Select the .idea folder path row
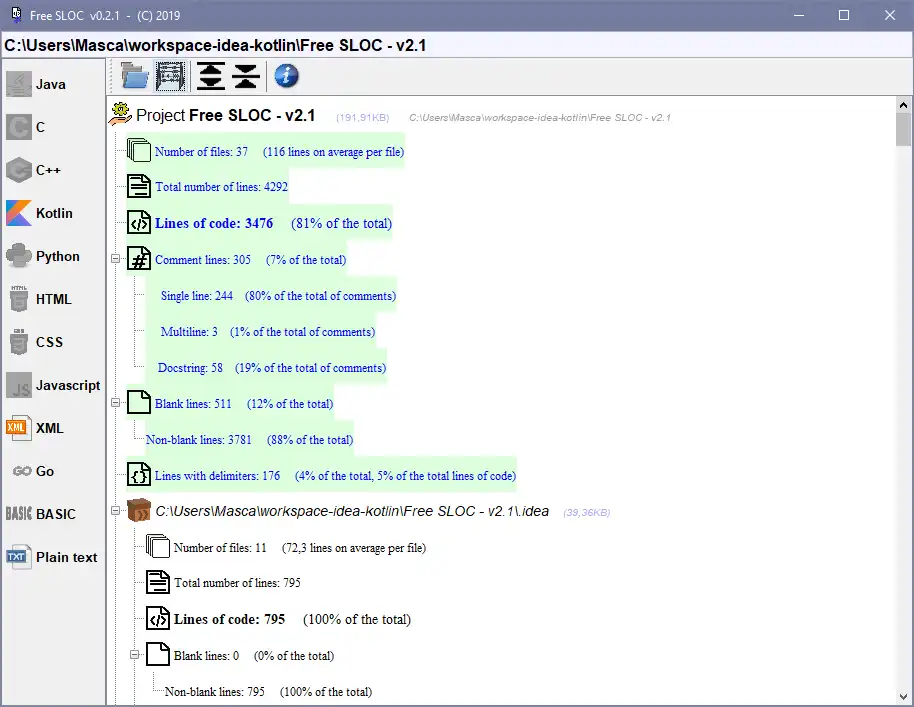Screen dimensions: 914x707 click(352, 511)
